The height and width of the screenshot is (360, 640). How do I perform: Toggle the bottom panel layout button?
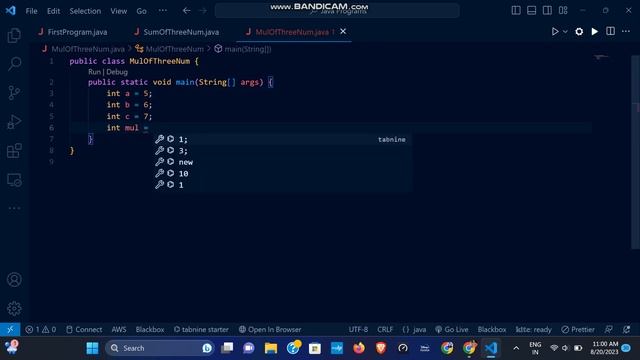pos(531,11)
